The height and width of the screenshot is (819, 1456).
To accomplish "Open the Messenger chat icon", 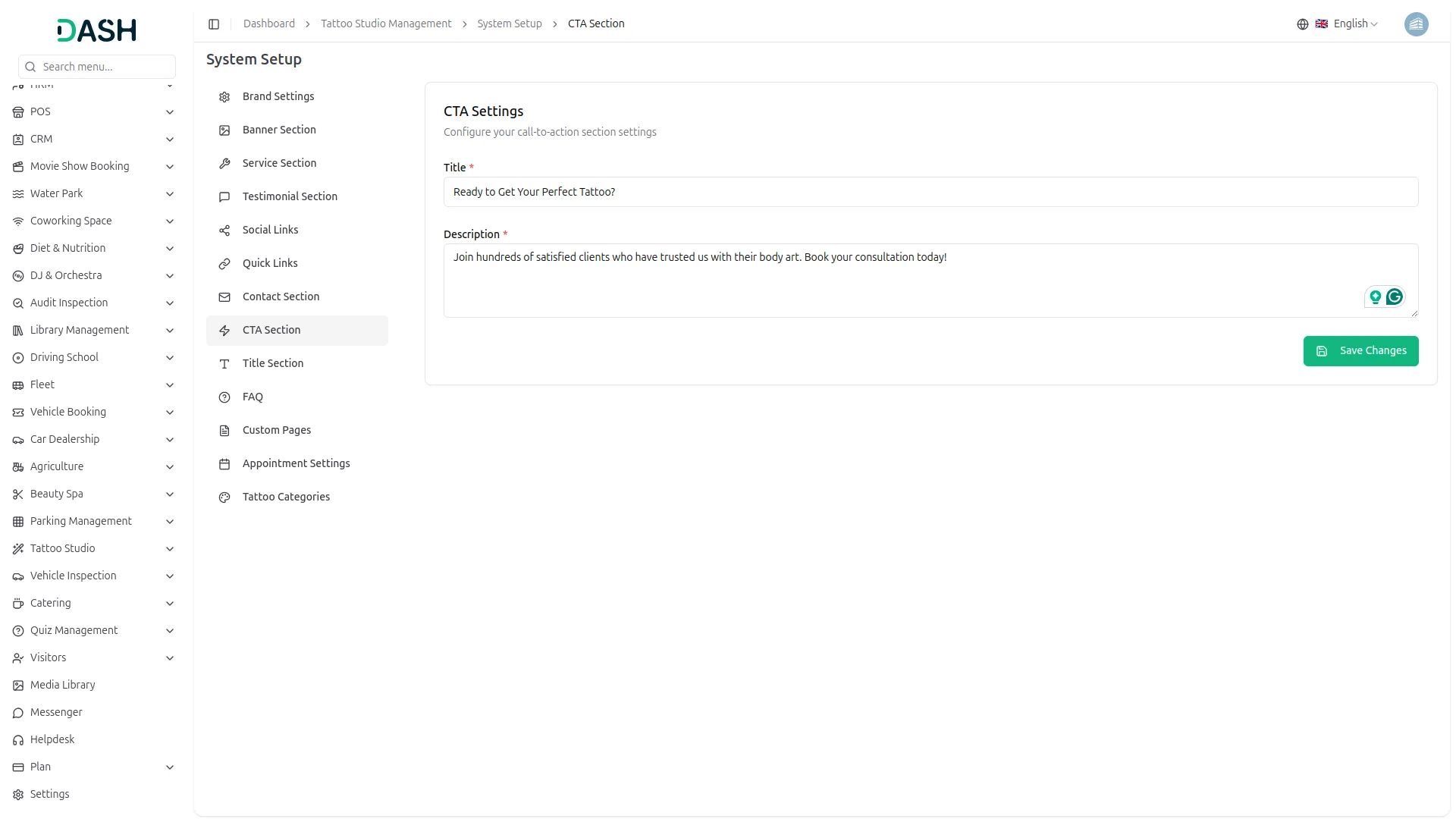I will pyautogui.click(x=18, y=713).
